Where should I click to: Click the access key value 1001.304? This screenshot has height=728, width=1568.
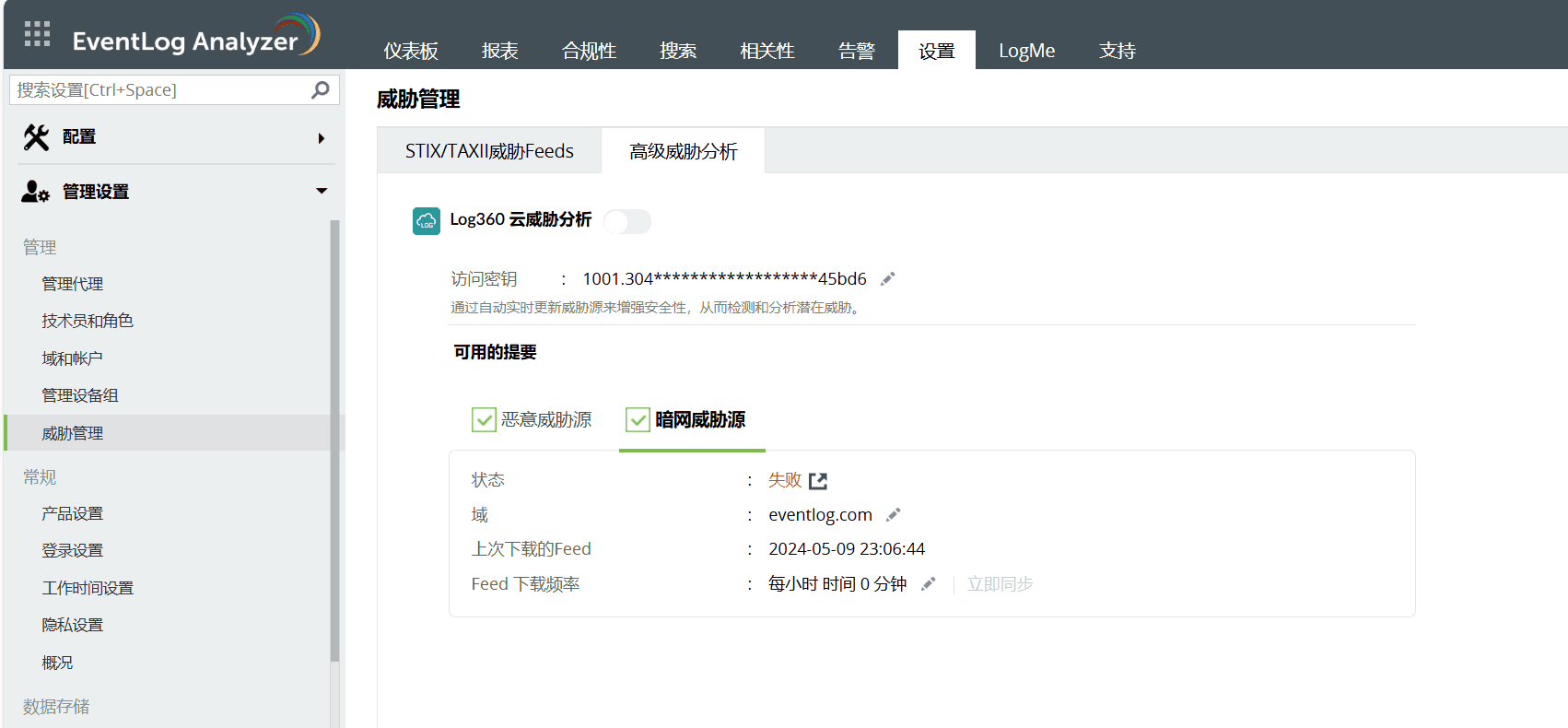pos(725,279)
